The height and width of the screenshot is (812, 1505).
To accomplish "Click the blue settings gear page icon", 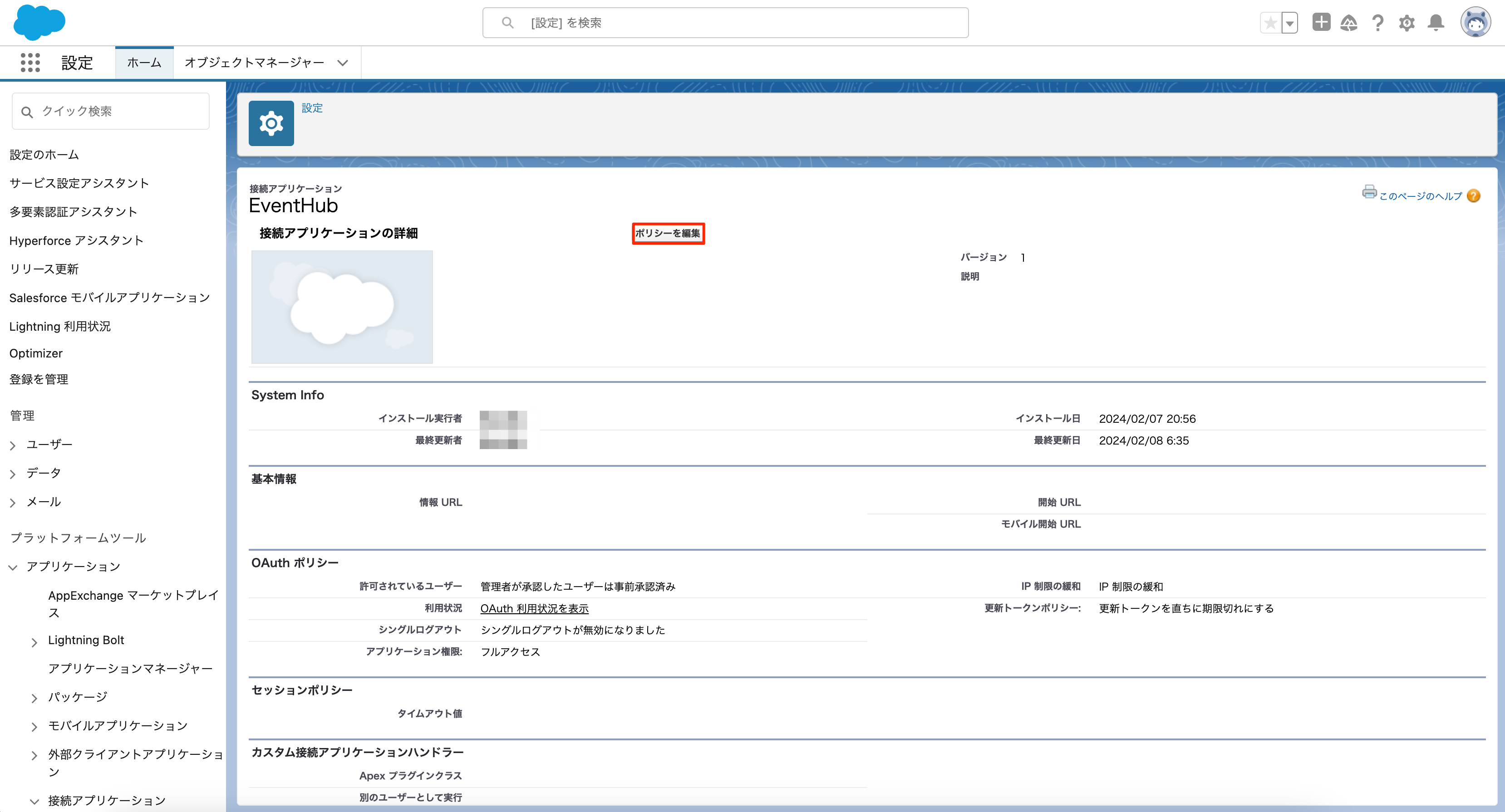I will tap(271, 123).
